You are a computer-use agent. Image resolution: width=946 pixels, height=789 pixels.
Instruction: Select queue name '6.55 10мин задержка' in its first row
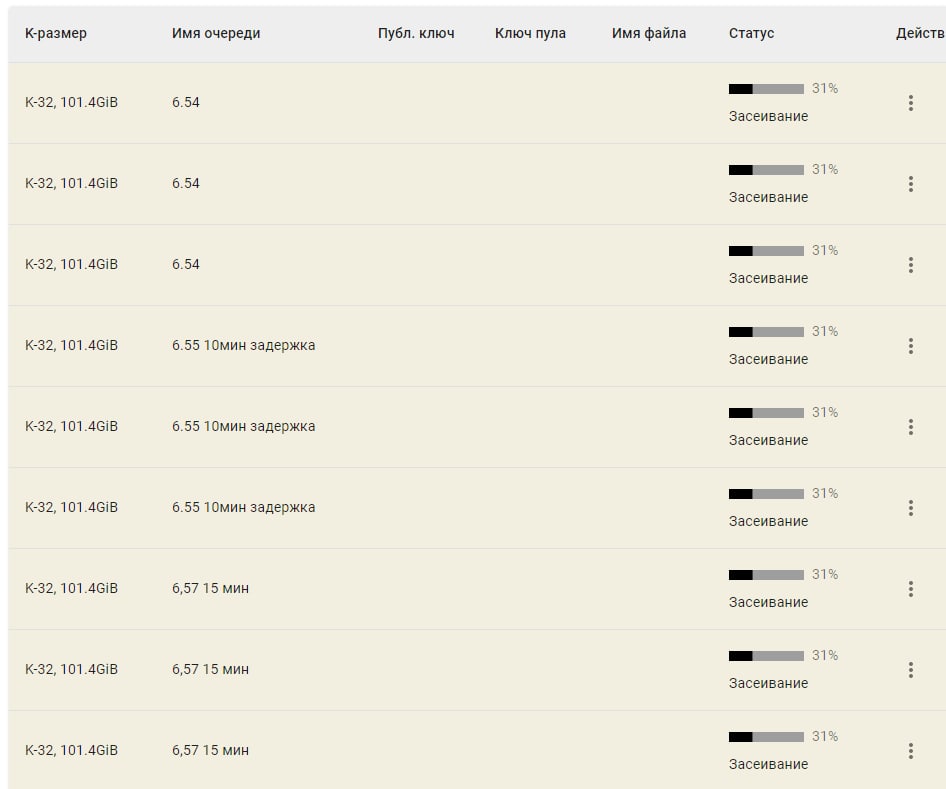(x=243, y=346)
